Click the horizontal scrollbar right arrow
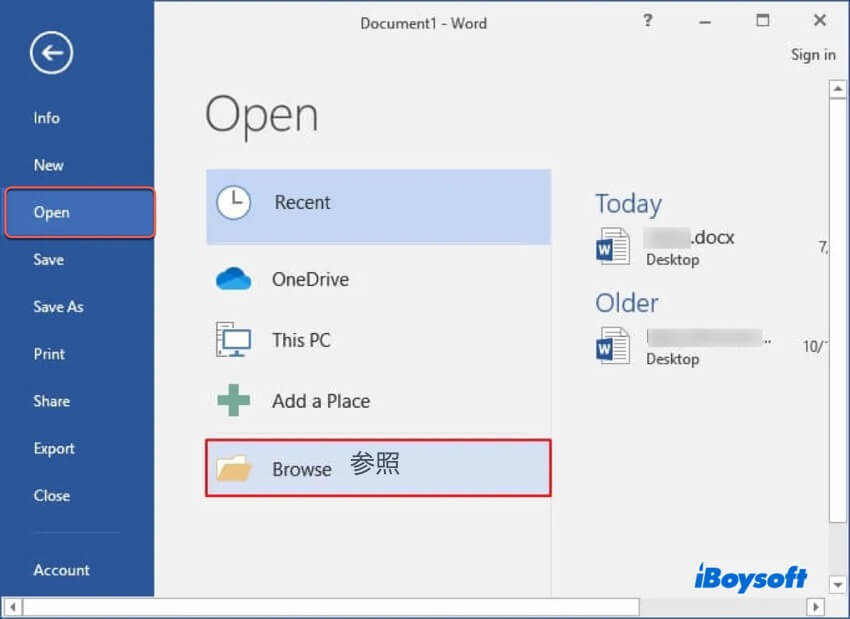The width and height of the screenshot is (850, 619). [816, 607]
